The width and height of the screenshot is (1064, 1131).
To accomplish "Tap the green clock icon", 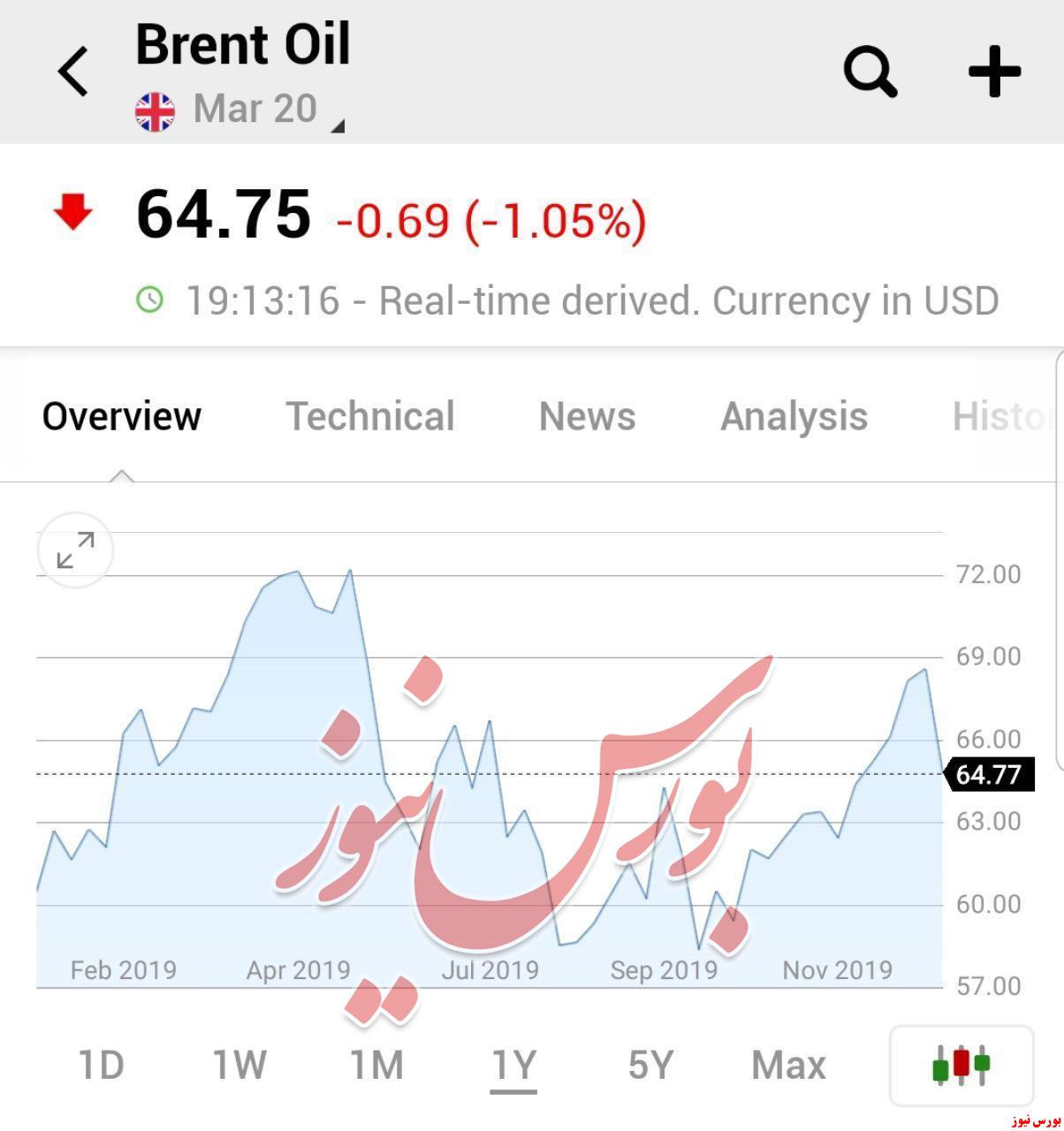I will click(150, 299).
